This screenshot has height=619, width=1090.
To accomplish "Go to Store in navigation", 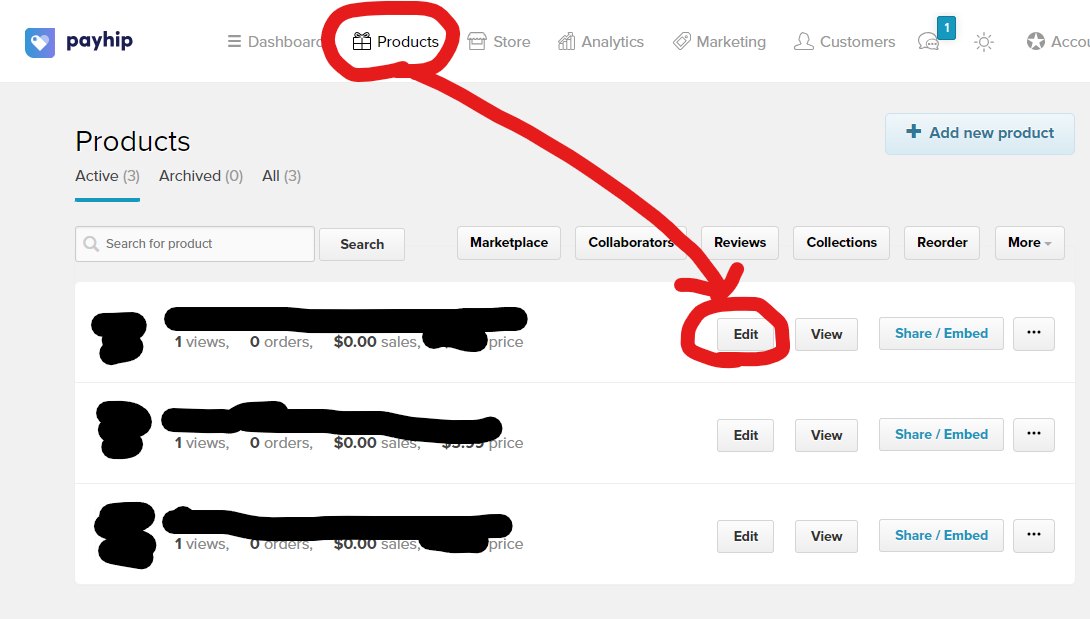I will click(499, 42).
